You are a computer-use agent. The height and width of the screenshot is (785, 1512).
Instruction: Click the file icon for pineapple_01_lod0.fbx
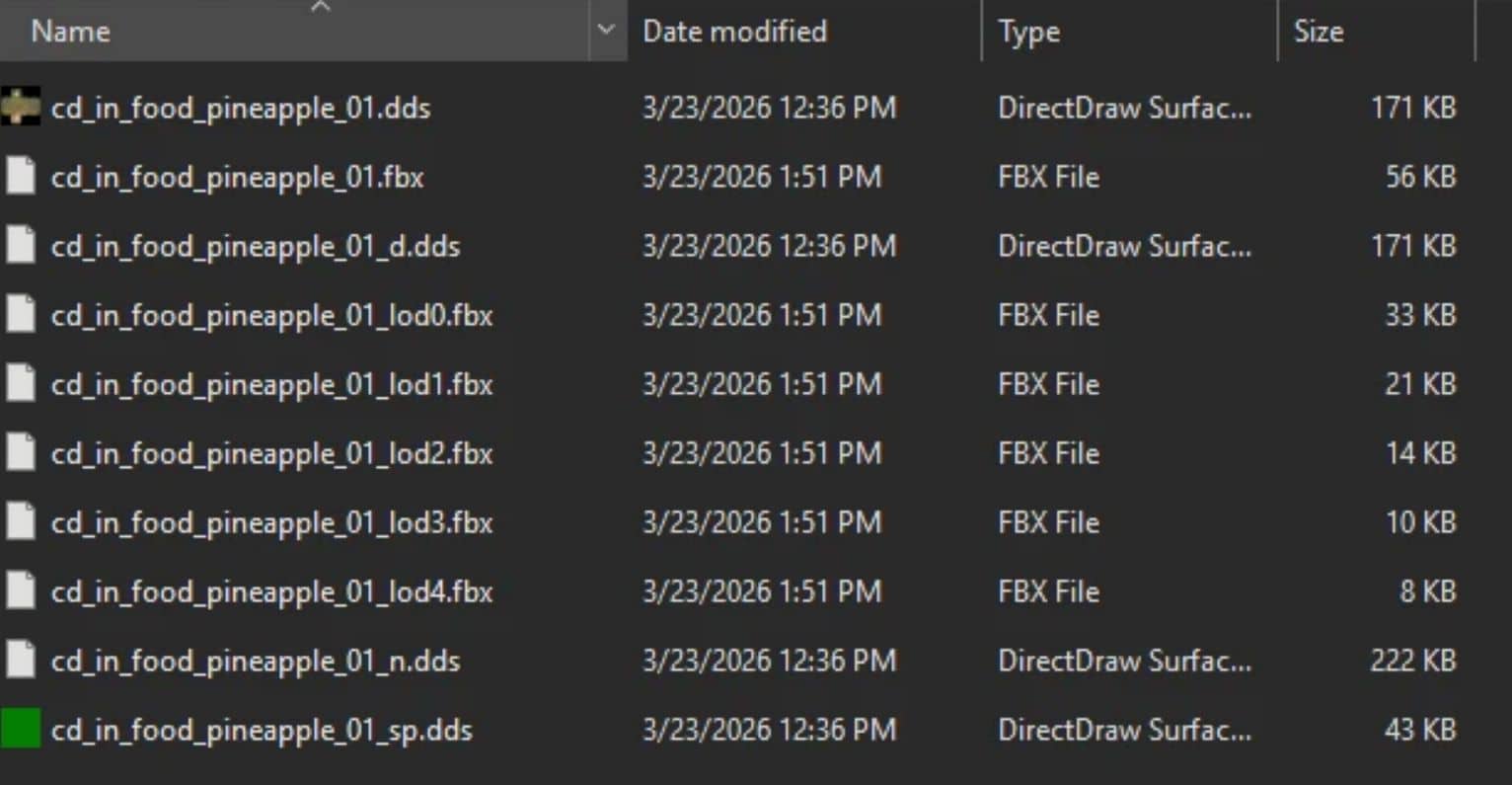[x=21, y=315]
